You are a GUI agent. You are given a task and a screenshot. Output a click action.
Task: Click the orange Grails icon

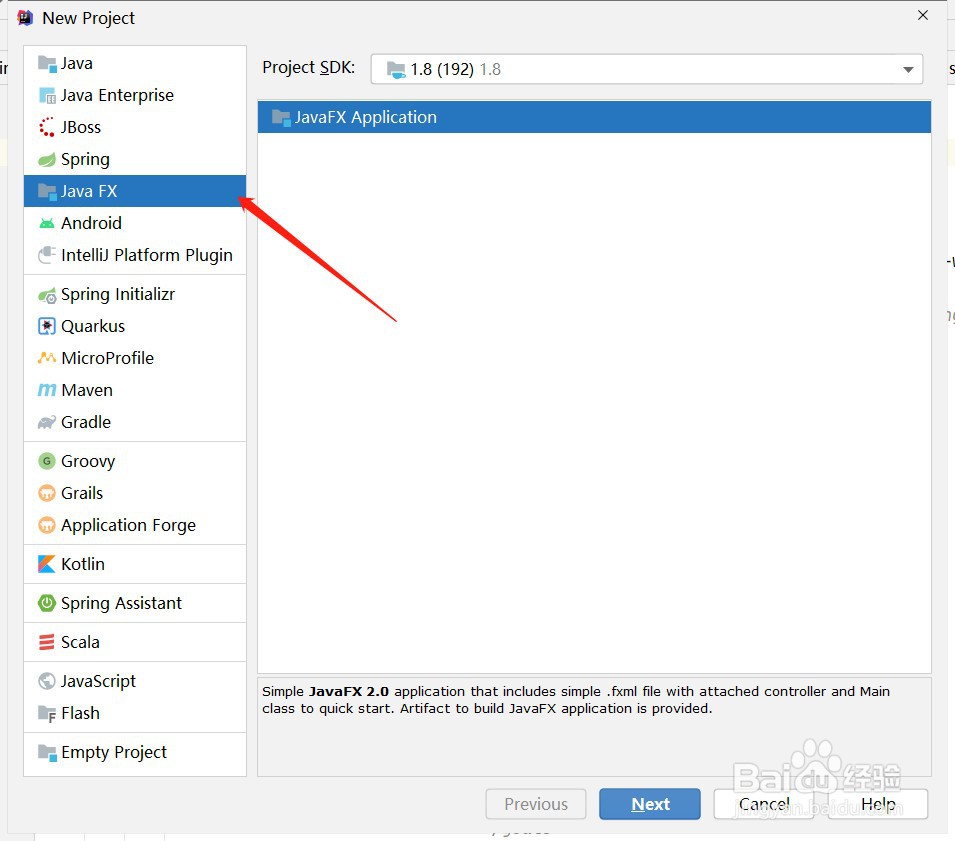pos(47,493)
